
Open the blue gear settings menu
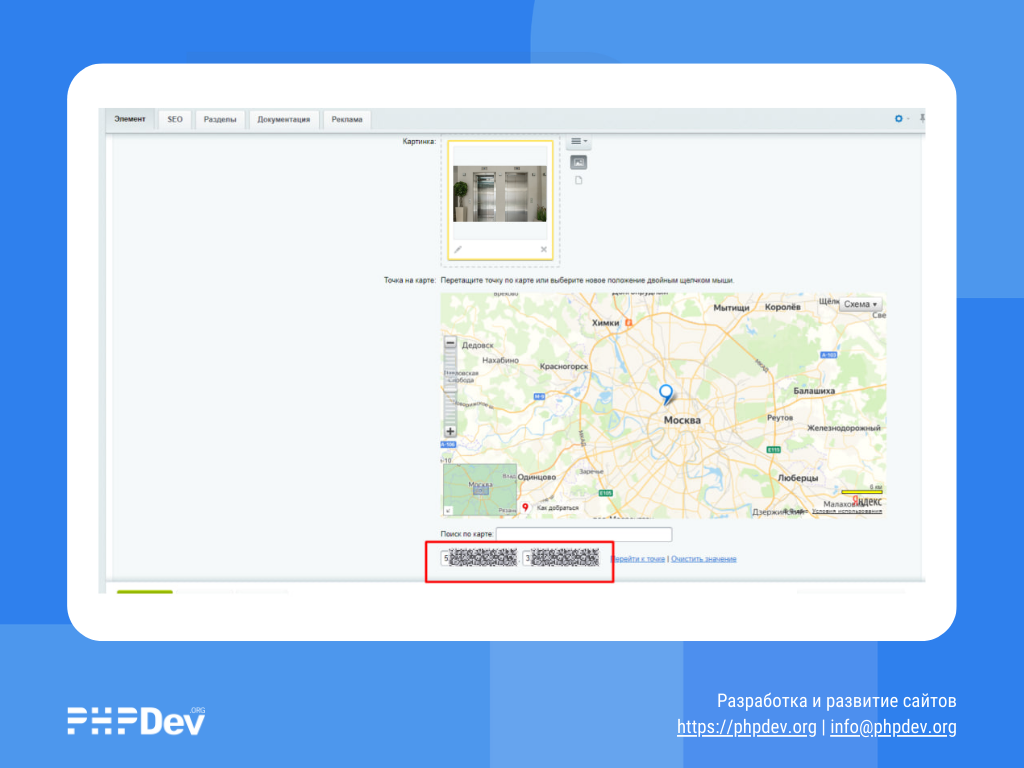(x=899, y=119)
